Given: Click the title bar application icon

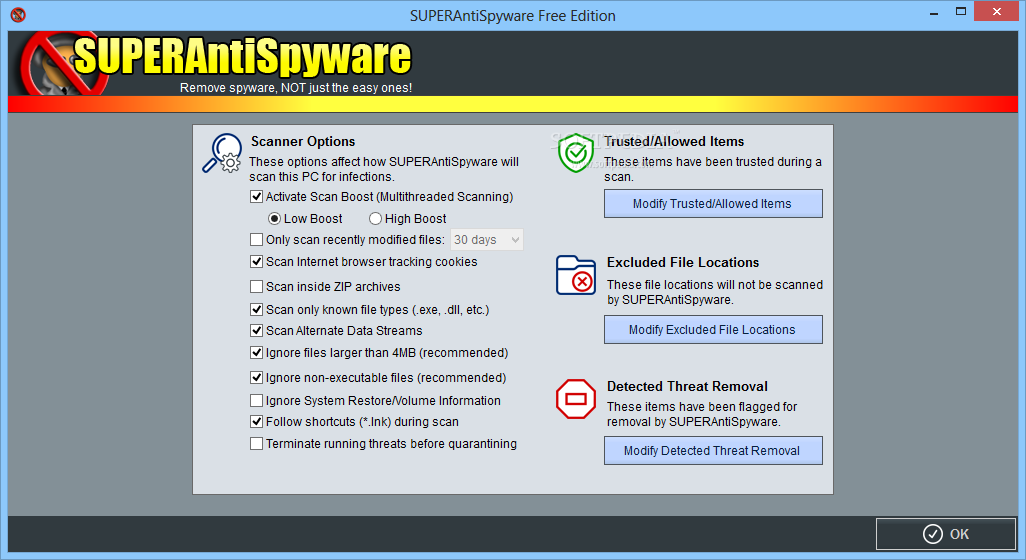Looking at the screenshot, I should (18, 14).
